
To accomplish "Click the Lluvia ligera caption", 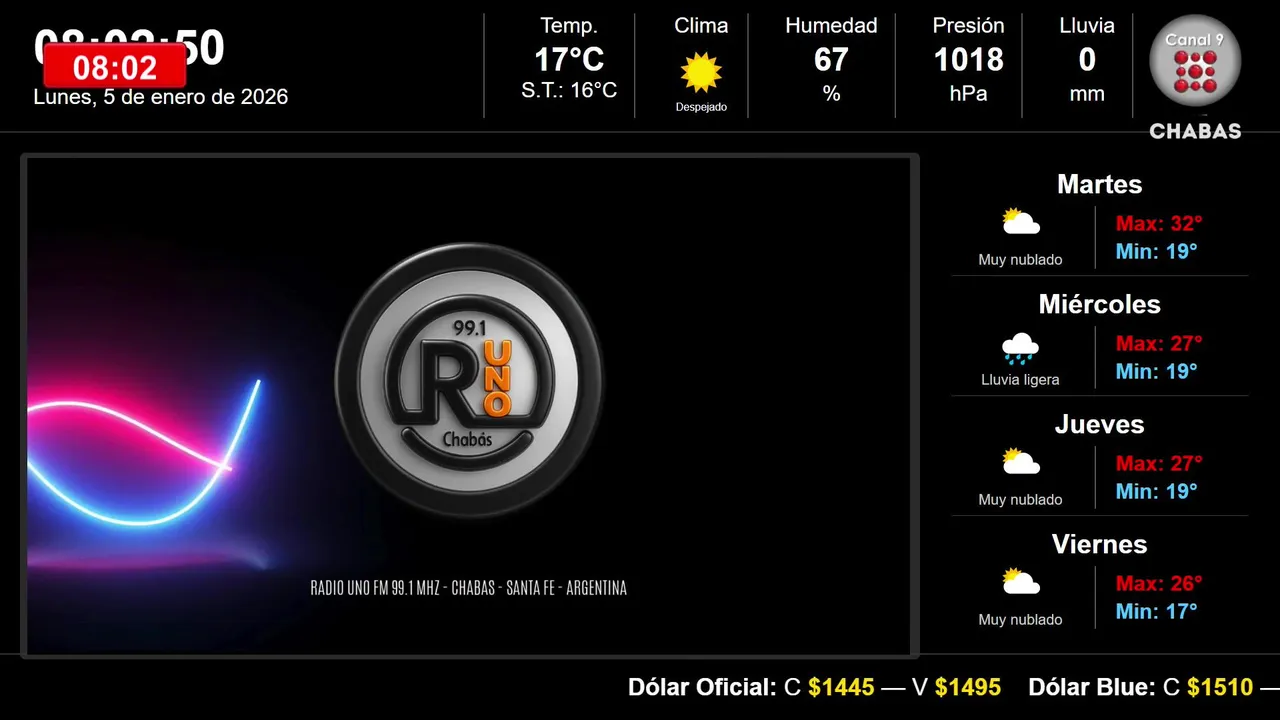I will (x=1021, y=380).
